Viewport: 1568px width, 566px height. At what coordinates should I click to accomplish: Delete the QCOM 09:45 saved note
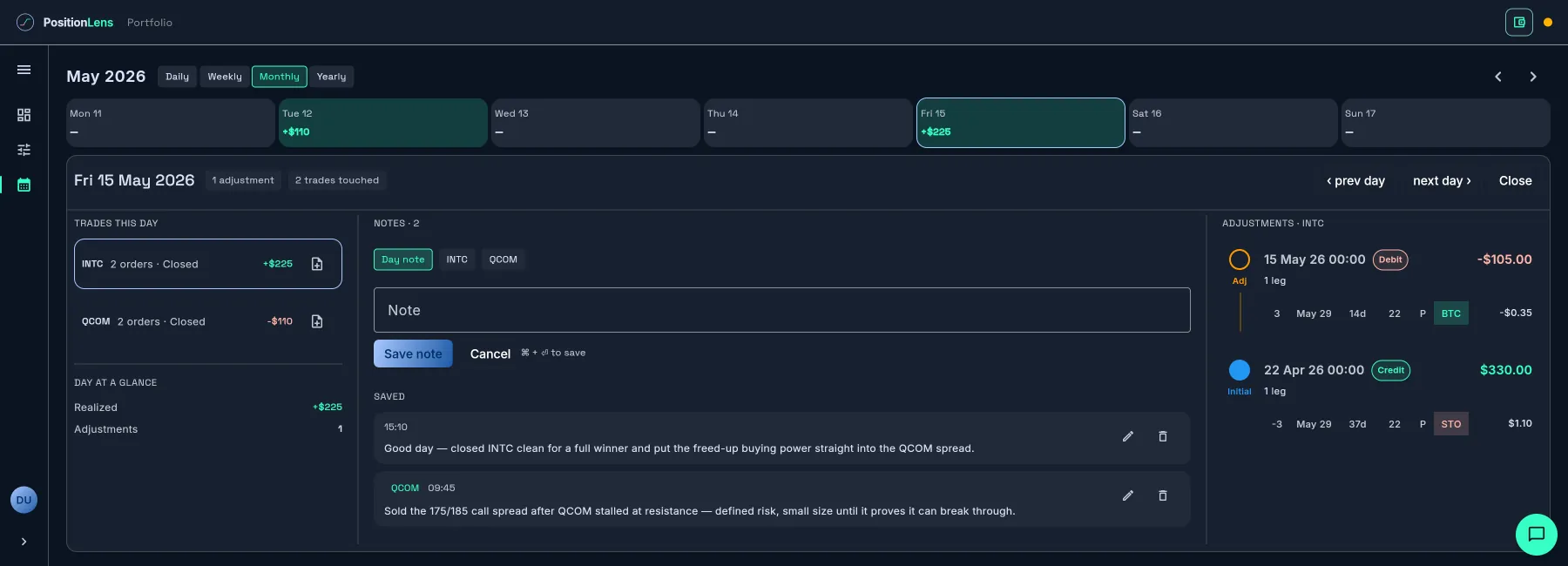(1162, 495)
